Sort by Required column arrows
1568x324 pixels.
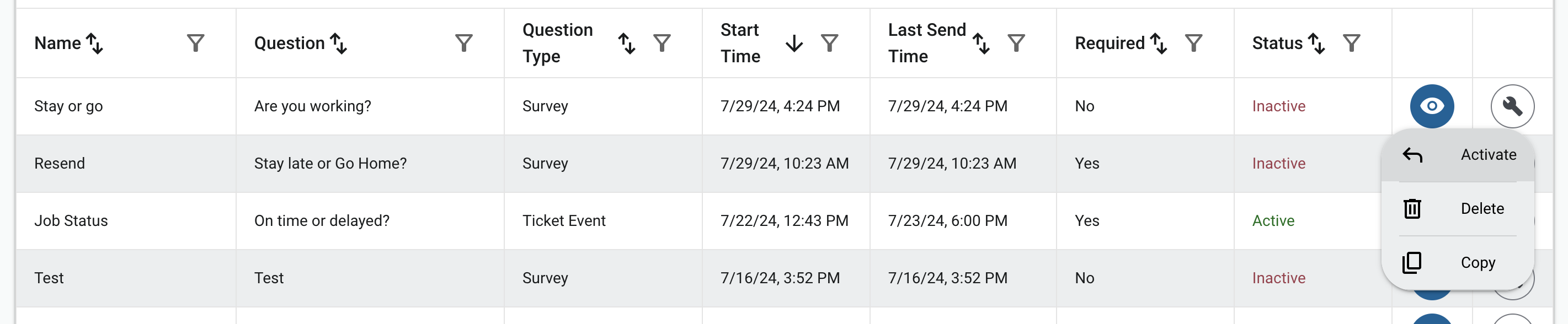pos(1159,43)
